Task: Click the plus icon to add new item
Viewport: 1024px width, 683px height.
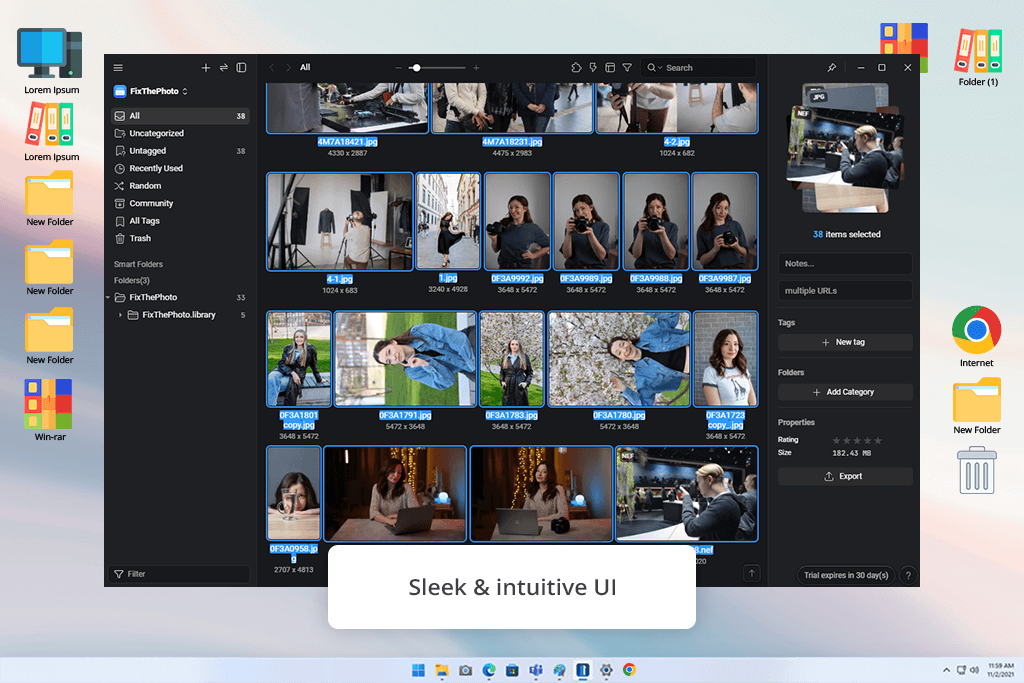Action: click(206, 68)
